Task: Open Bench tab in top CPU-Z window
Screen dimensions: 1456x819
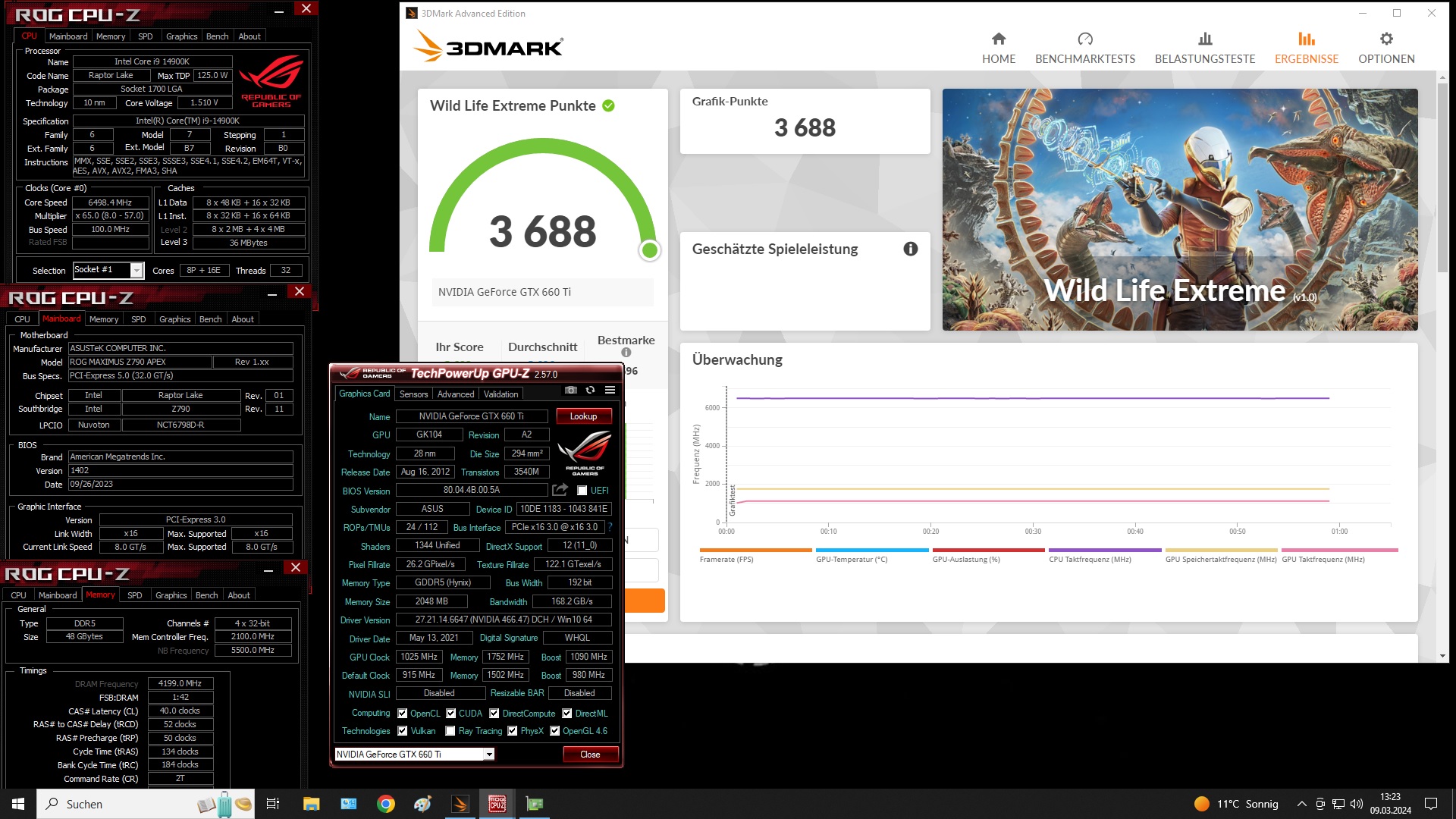Action: pyautogui.click(x=217, y=36)
